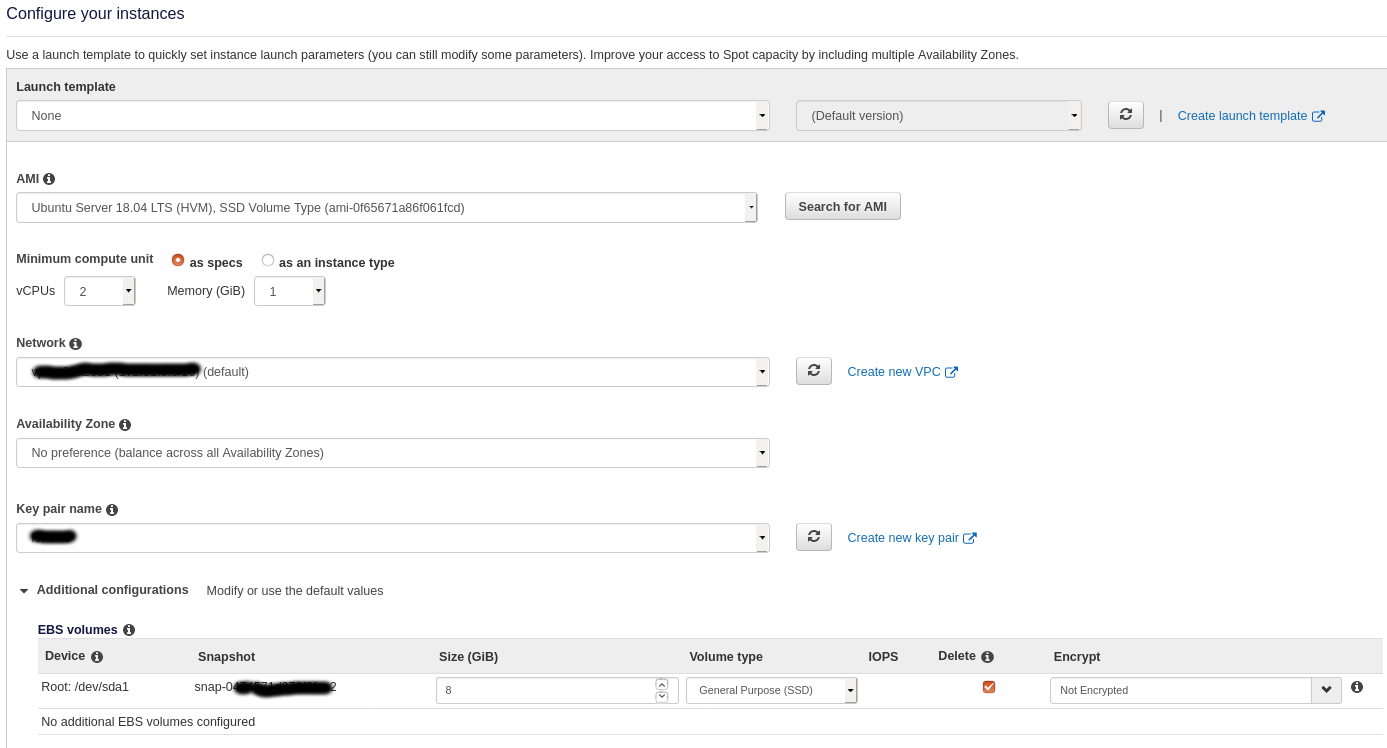The width and height of the screenshot is (1387, 748).
Task: Select the "as specs" radio button
Action: [178, 260]
